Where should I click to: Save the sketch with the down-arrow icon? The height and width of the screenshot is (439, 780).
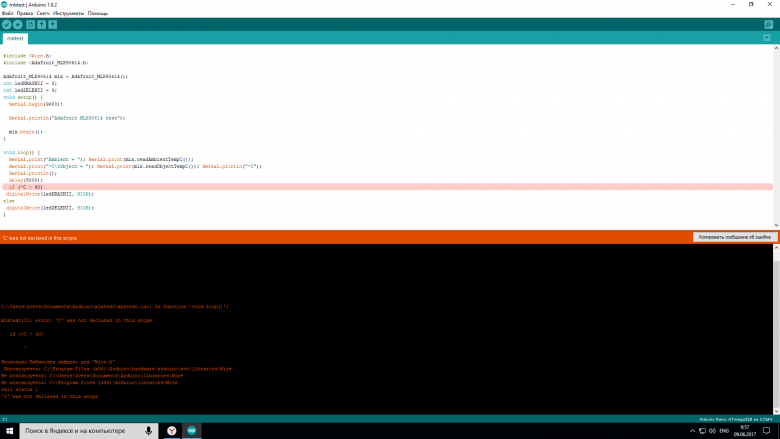pyautogui.click(x=52, y=24)
